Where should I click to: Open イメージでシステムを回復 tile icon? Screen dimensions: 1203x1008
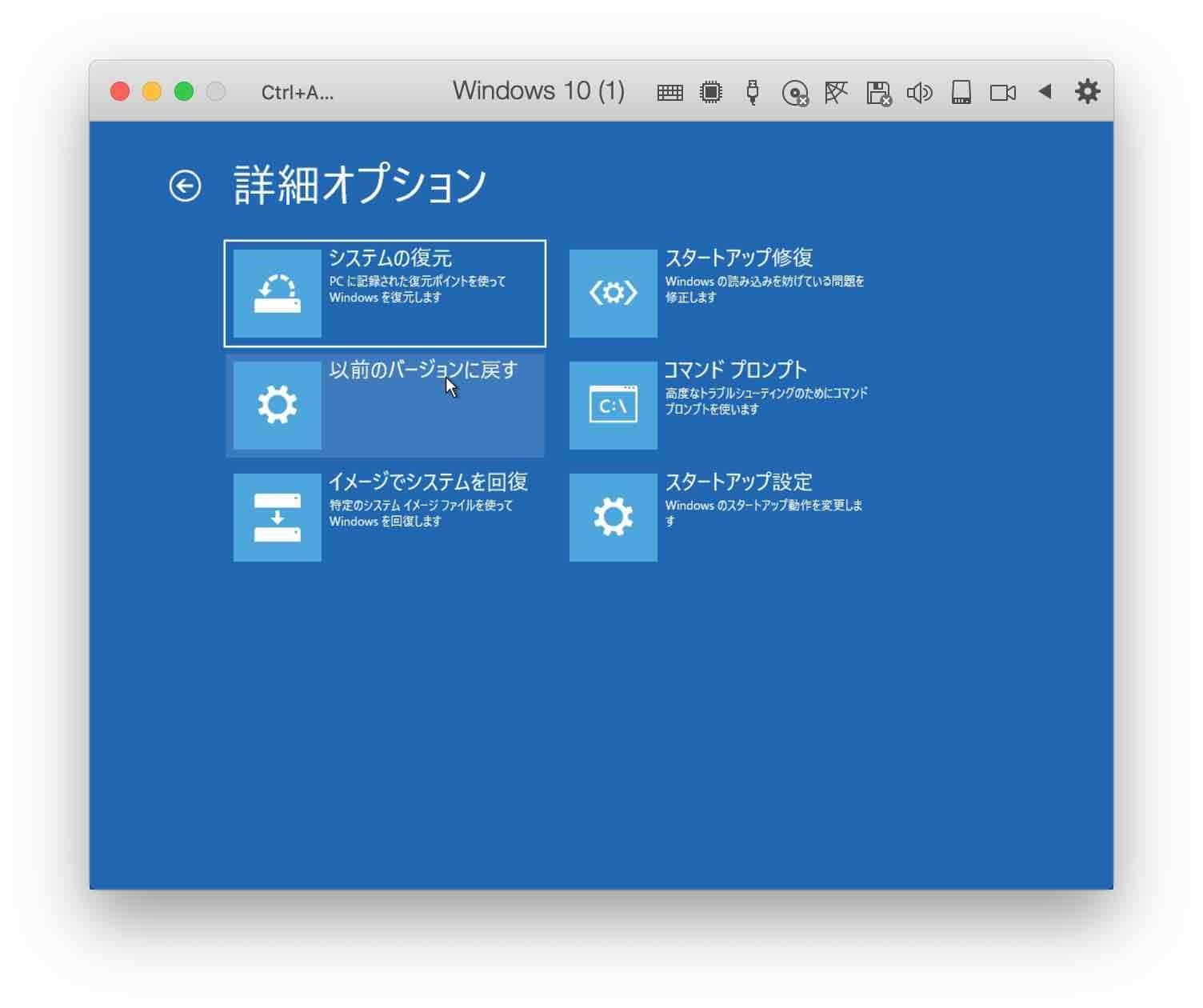pyautogui.click(x=277, y=517)
